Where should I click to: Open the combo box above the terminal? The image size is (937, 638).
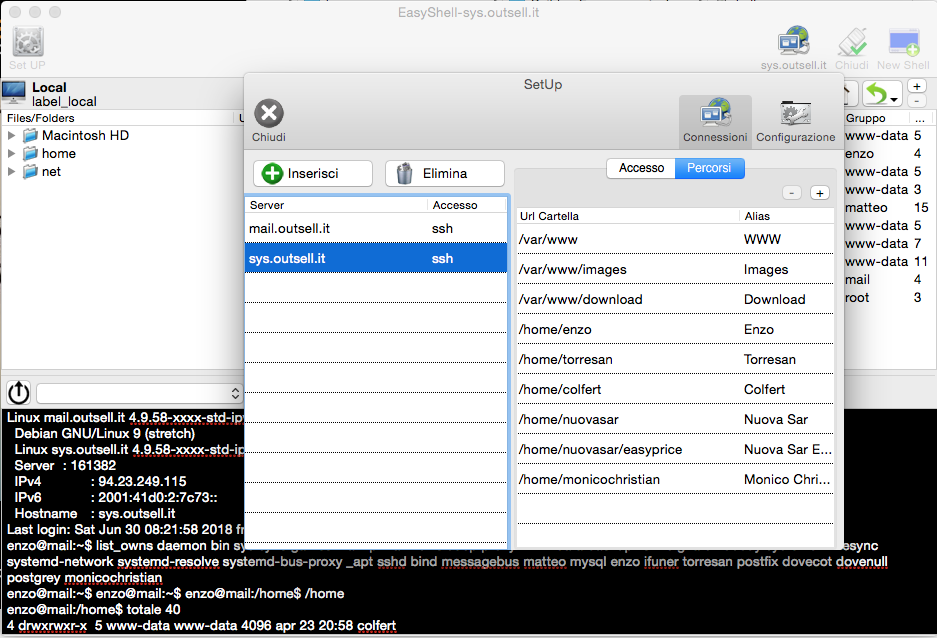pos(140,393)
